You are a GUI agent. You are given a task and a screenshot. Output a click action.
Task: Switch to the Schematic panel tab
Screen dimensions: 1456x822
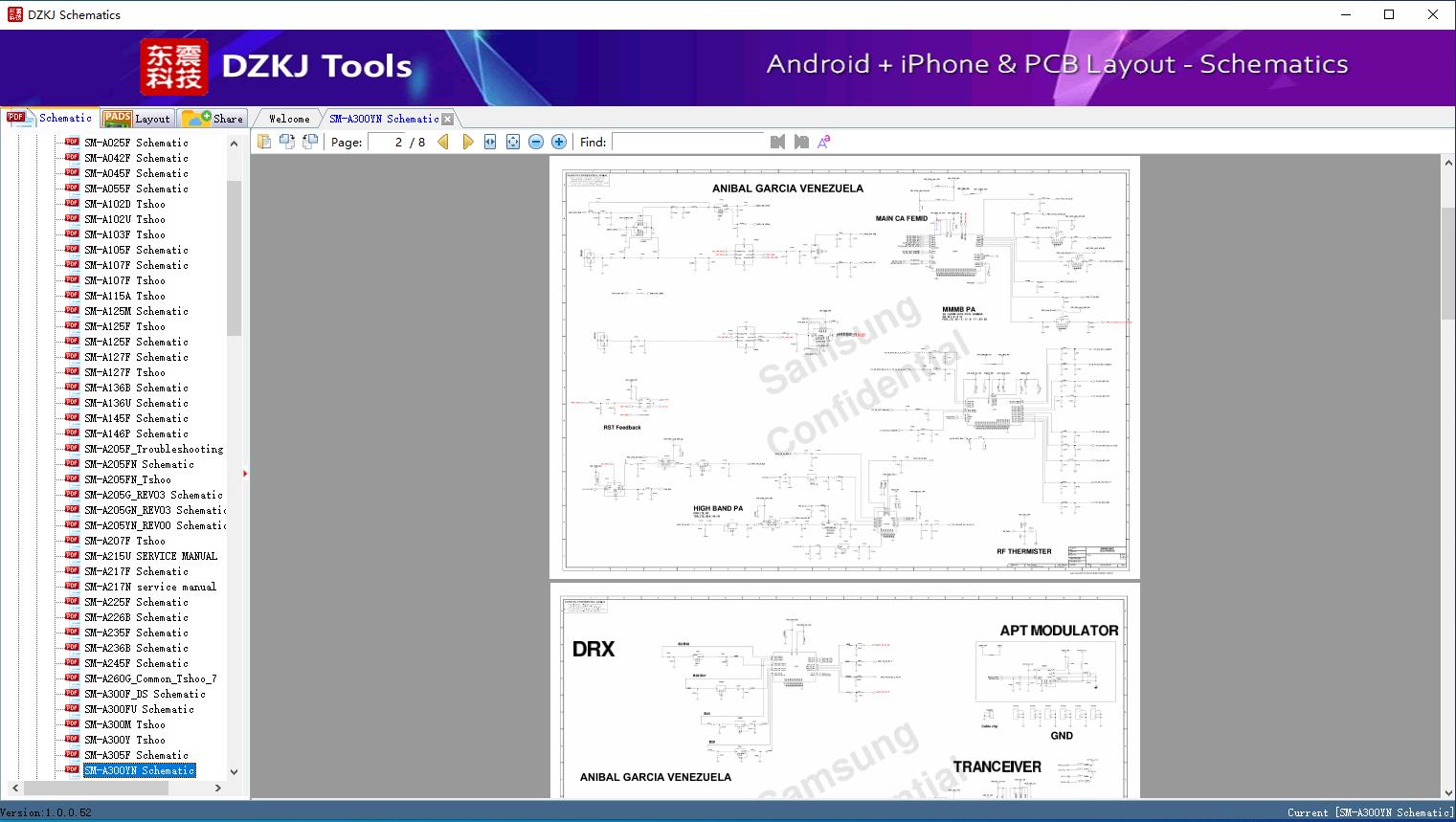pyautogui.click(x=50, y=118)
